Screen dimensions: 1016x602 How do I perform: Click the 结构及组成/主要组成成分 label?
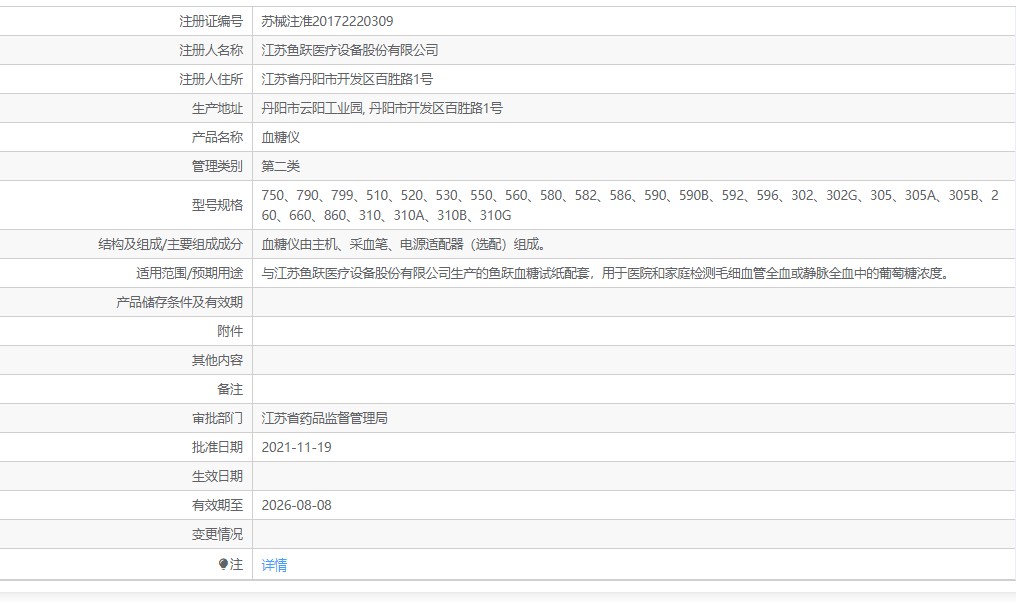[170, 244]
